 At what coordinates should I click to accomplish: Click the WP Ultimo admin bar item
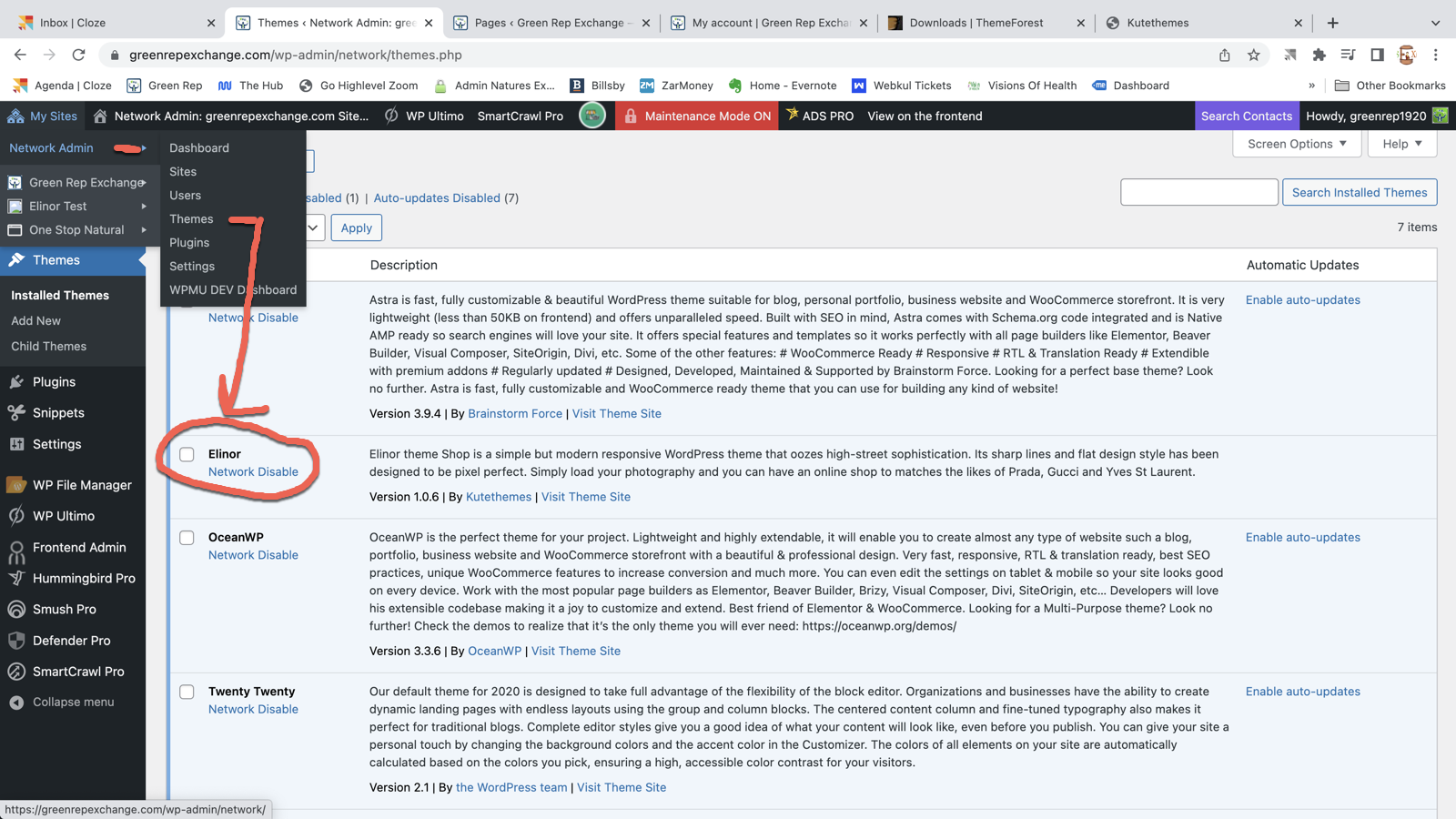coord(424,116)
